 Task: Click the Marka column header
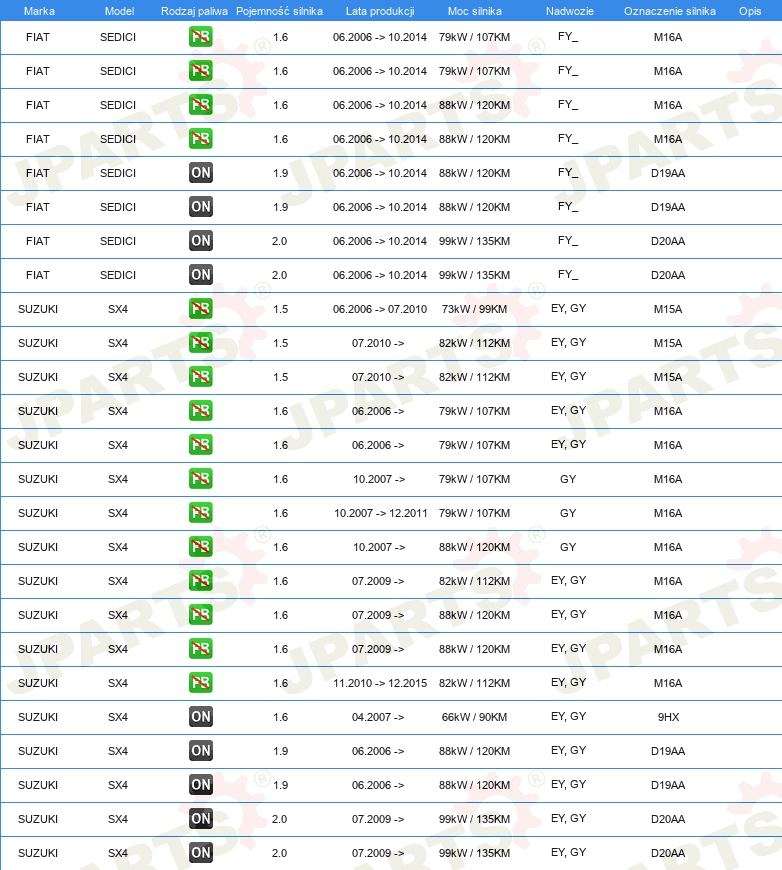pos(39,11)
